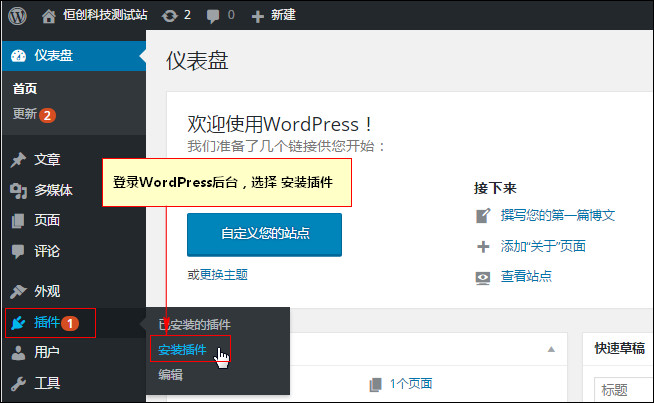Choose 编辑 in plugins flyout
The width and height of the screenshot is (654, 403).
click(170, 375)
